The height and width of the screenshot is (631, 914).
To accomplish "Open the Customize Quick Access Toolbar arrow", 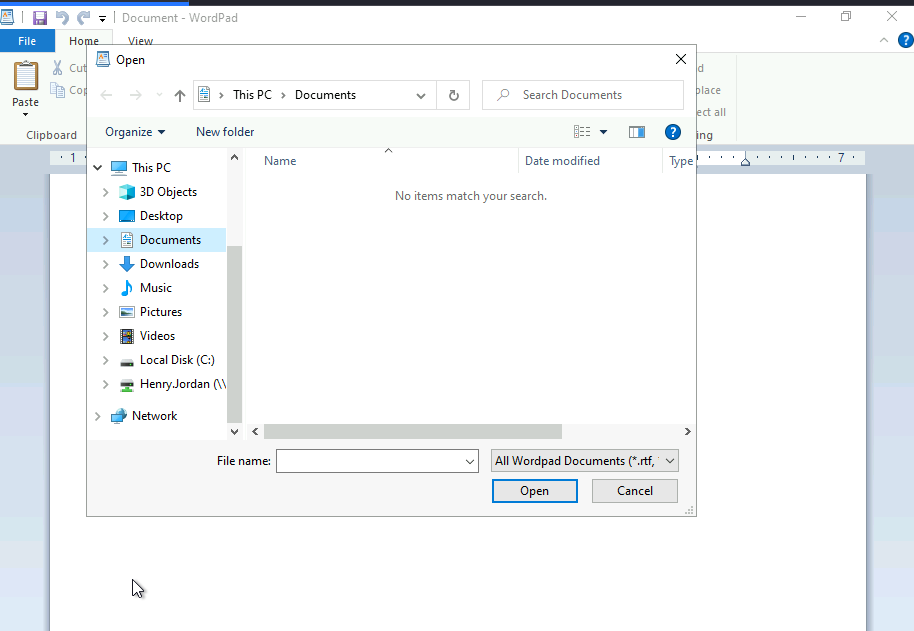I will [x=102, y=19].
